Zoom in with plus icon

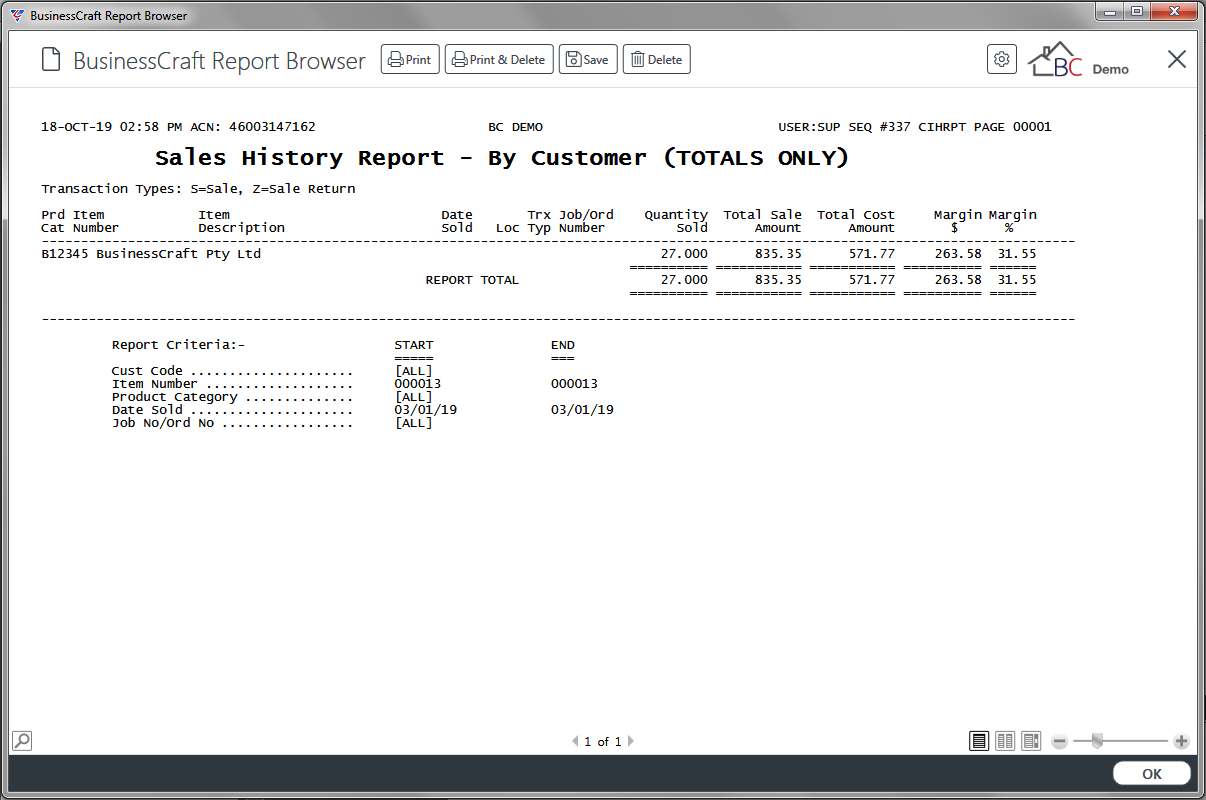tap(1181, 741)
